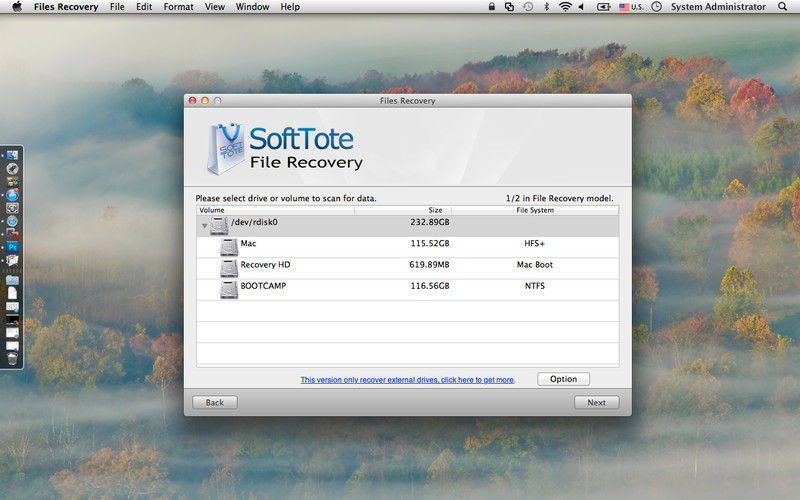
Task: Click the BOOTCAMP volume drive icon
Action: point(229,289)
